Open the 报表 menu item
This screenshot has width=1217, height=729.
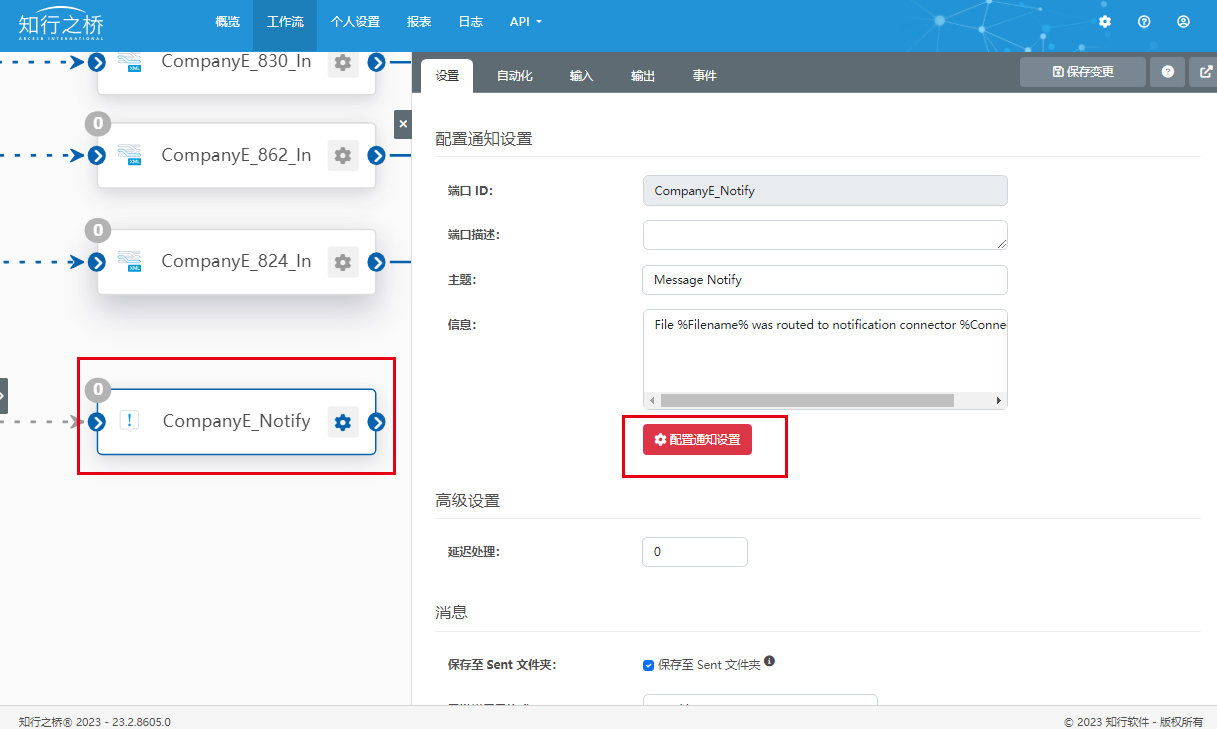419,21
